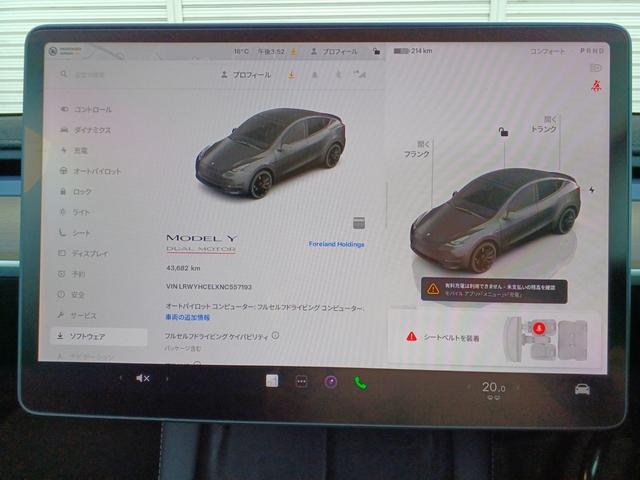Tap the 20.0 cabin temperature

tap(493, 387)
